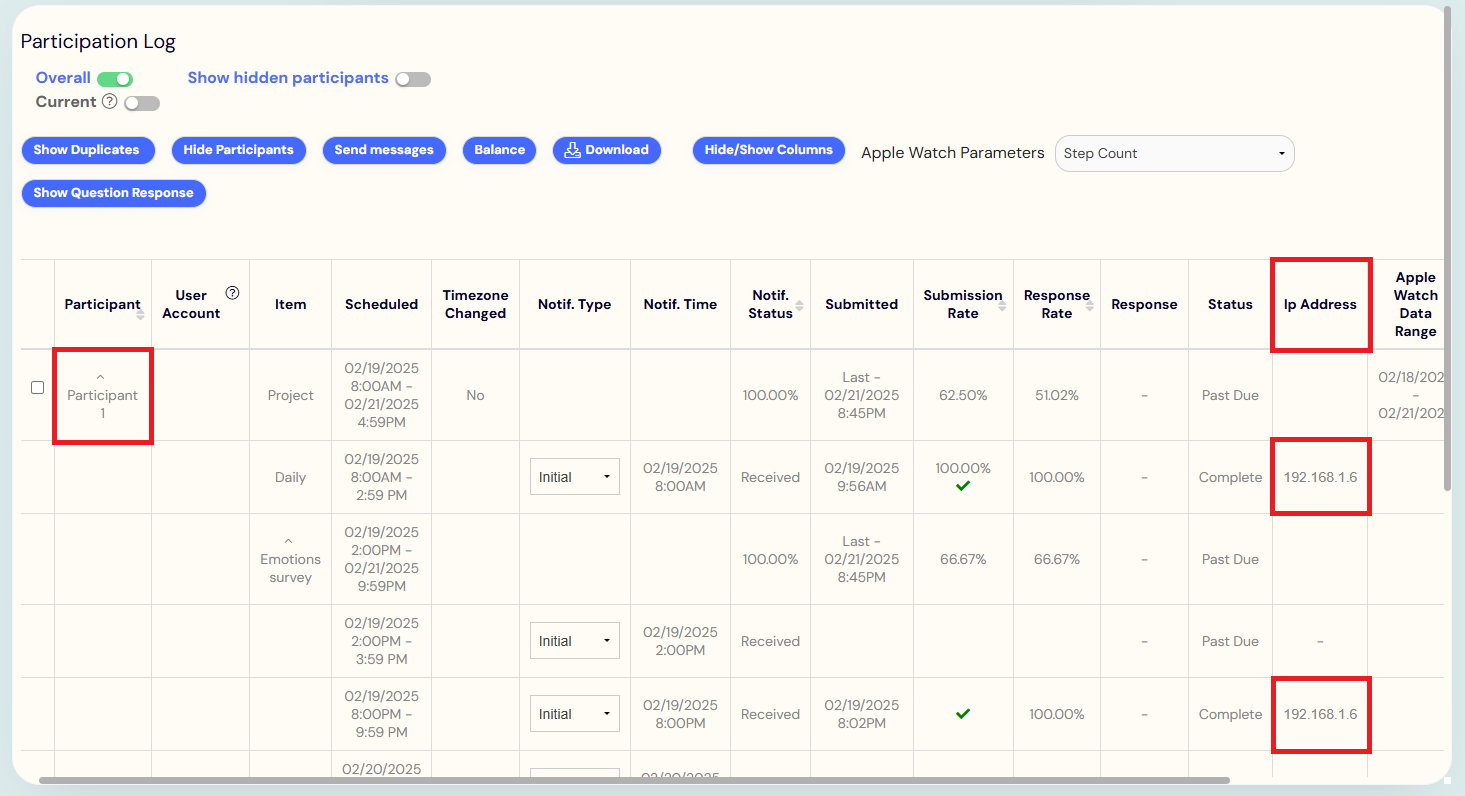Open Notif. Type dropdown in the Daily row
This screenshot has height=796, width=1465.
pyautogui.click(x=575, y=477)
